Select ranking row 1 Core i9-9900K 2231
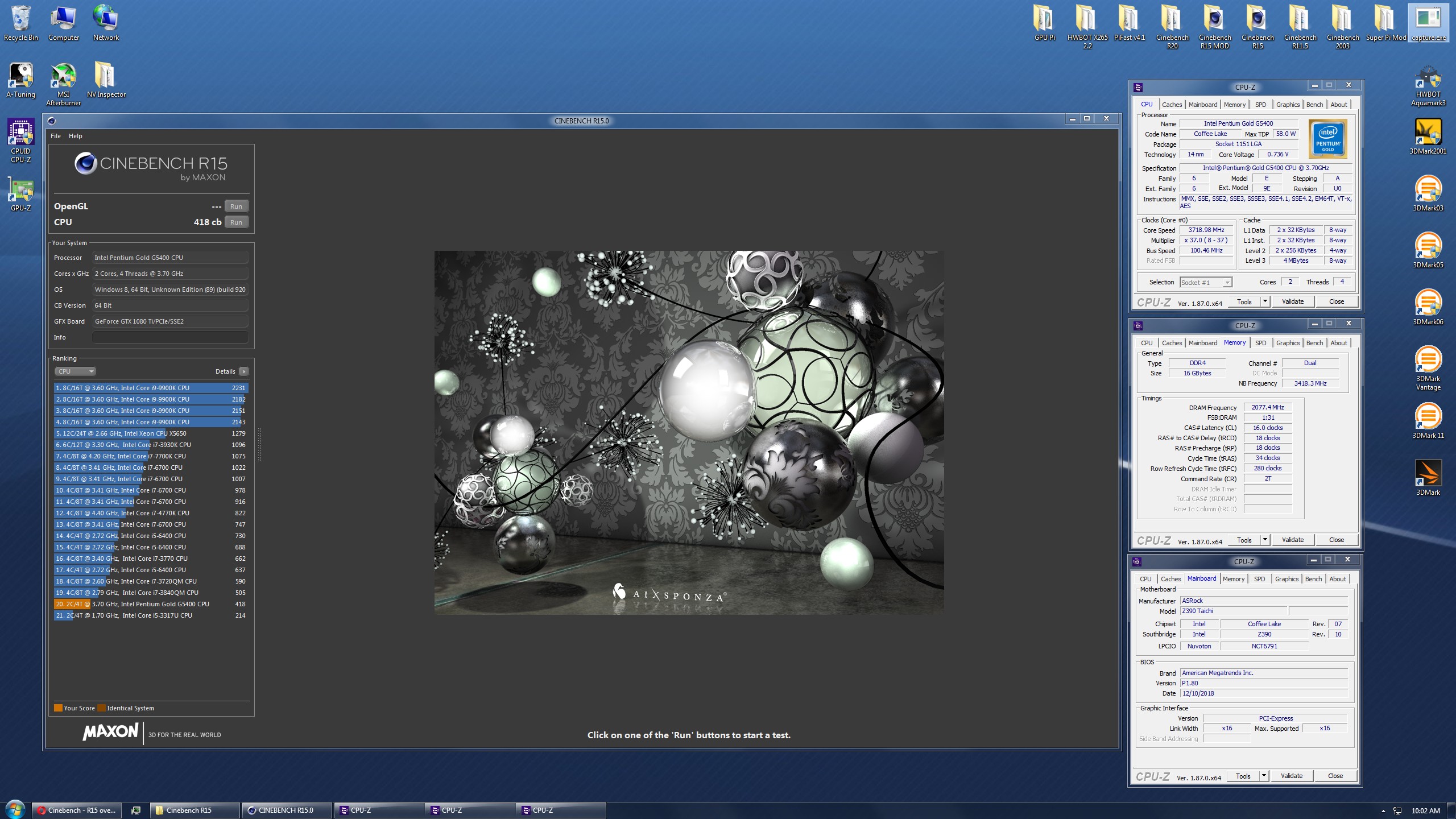 pyautogui.click(x=151, y=388)
